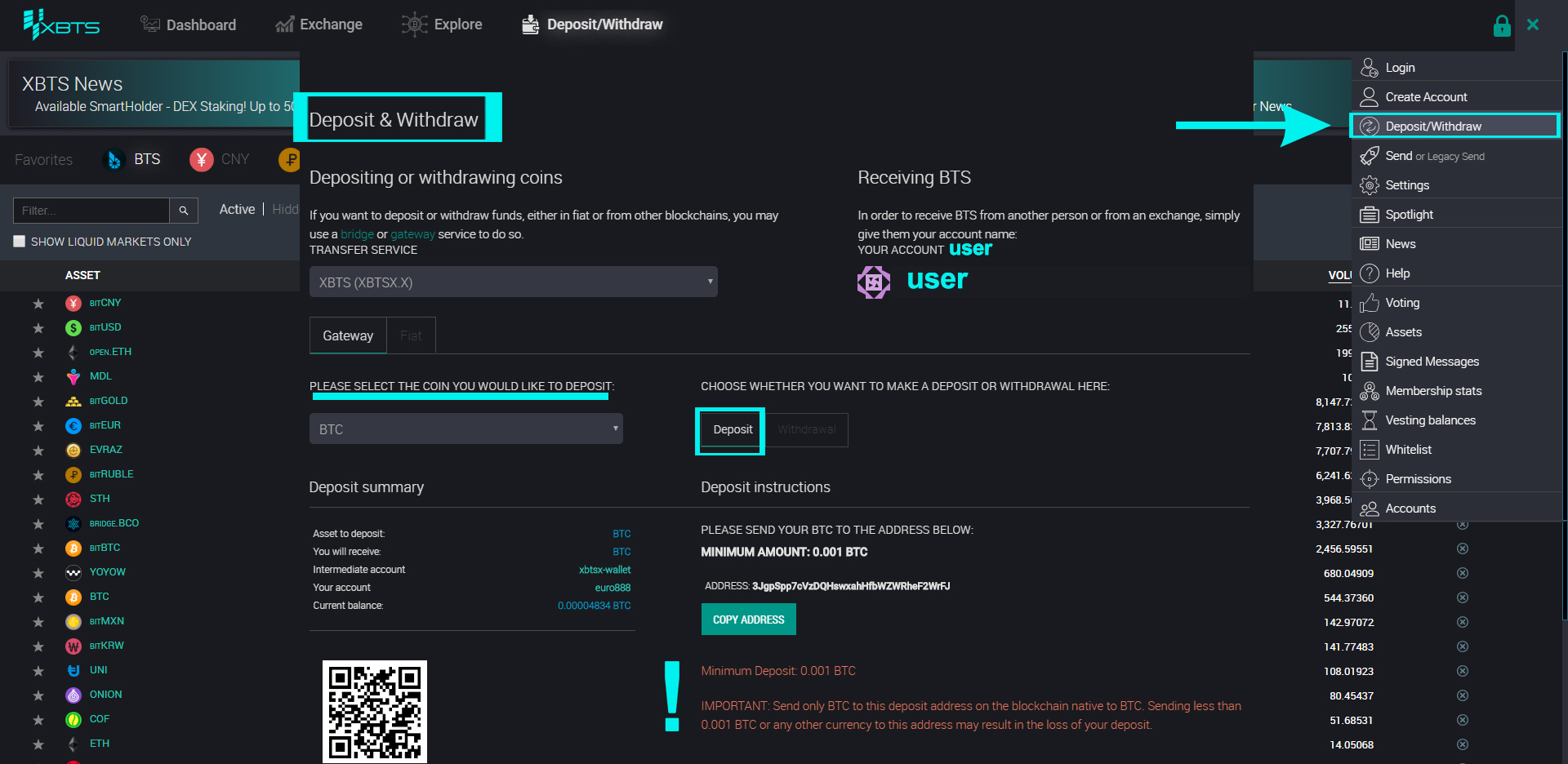Close the side menu with X icon
The image size is (1568, 764).
pyautogui.click(x=1533, y=24)
